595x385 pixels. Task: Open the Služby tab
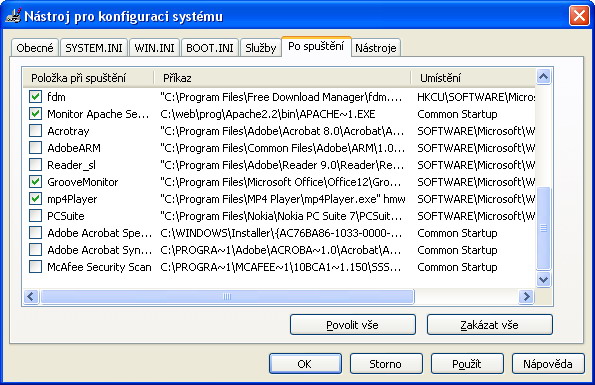point(260,48)
